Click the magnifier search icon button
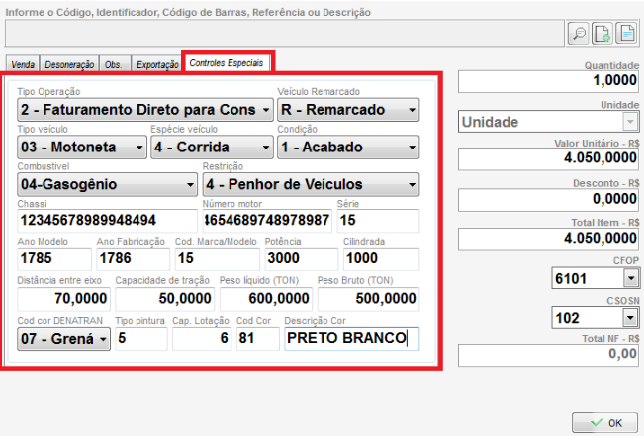This screenshot has height=436, width=644. click(x=579, y=33)
